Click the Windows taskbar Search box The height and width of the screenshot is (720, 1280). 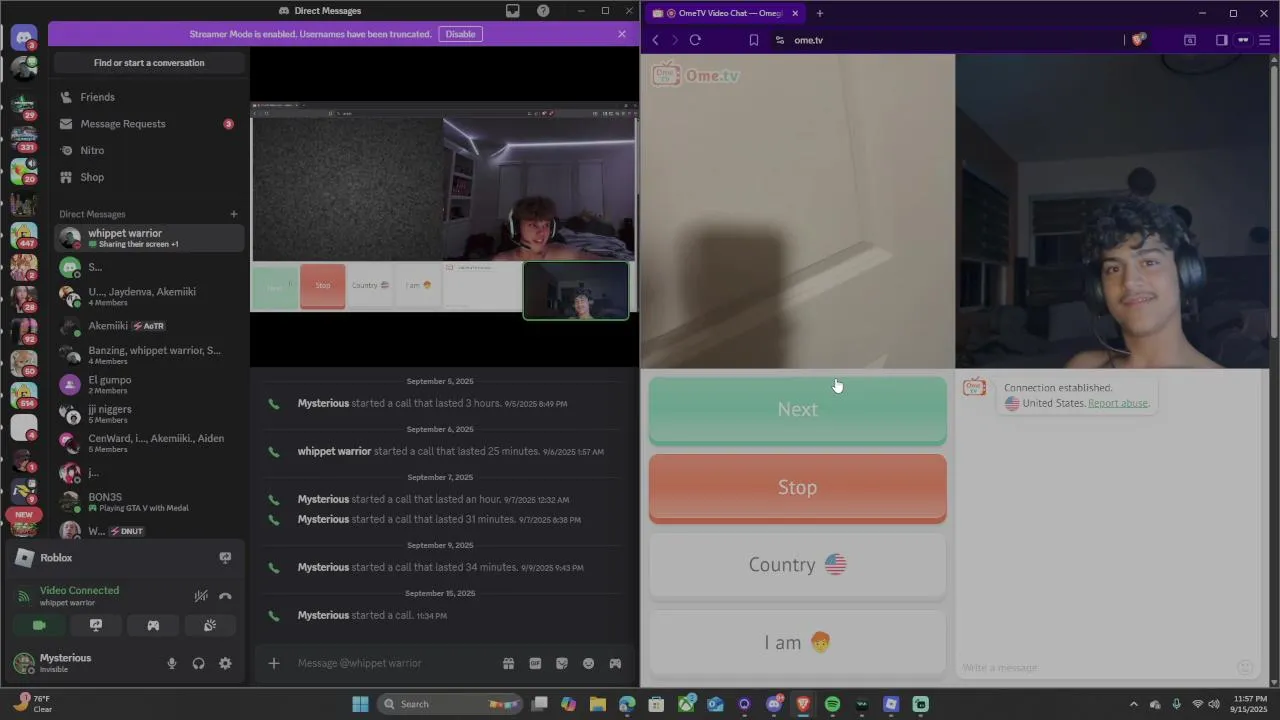click(x=450, y=704)
